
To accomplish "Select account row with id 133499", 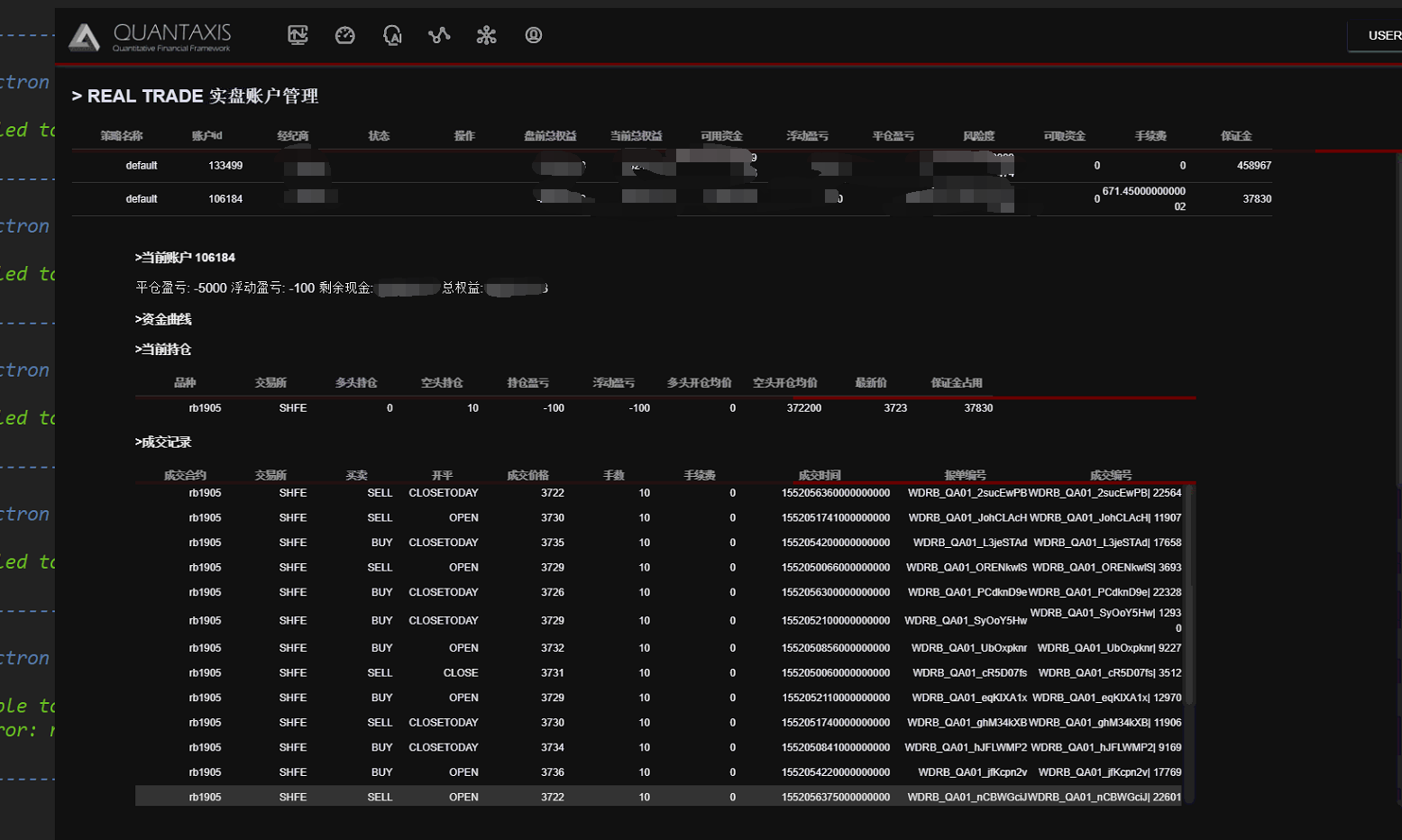I will (672, 166).
